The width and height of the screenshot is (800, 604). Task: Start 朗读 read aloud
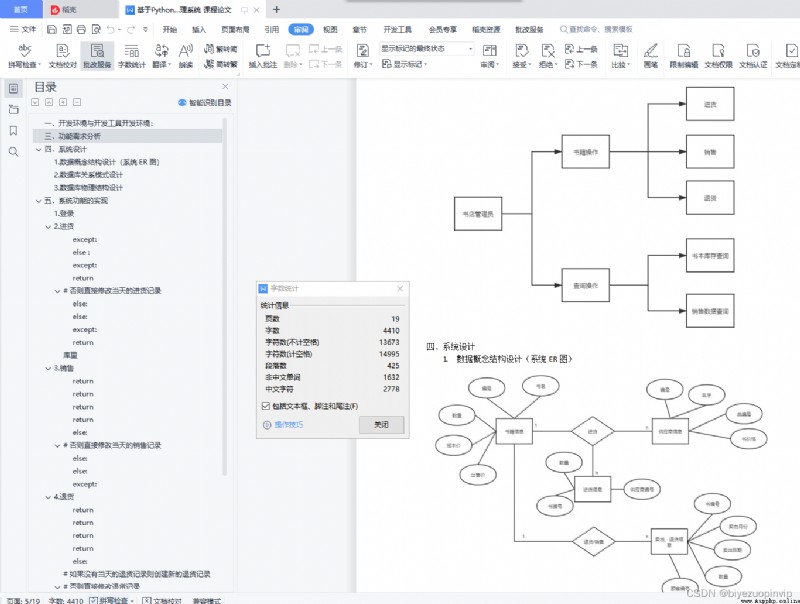coord(186,56)
